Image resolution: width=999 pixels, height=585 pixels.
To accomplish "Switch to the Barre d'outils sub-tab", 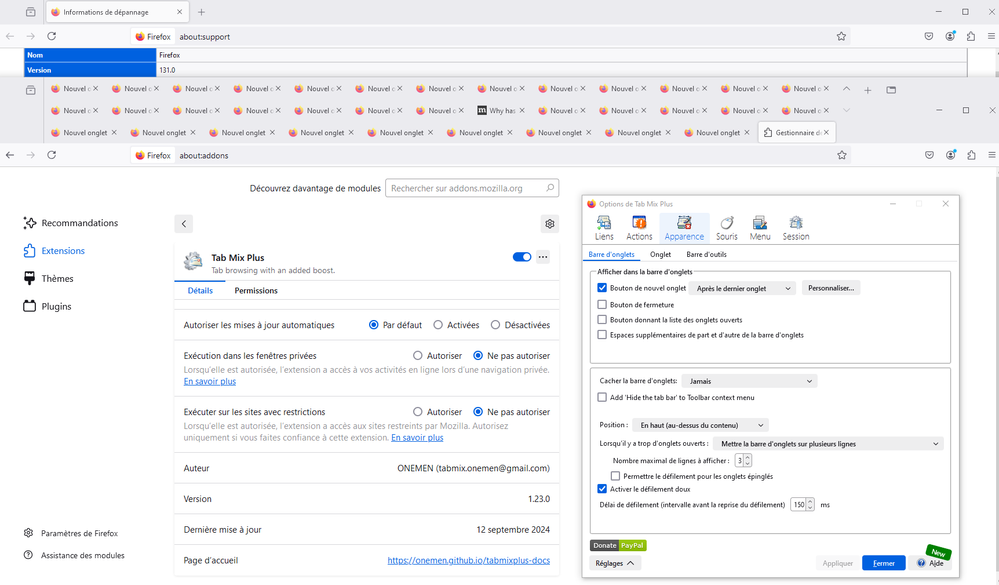I will click(706, 254).
